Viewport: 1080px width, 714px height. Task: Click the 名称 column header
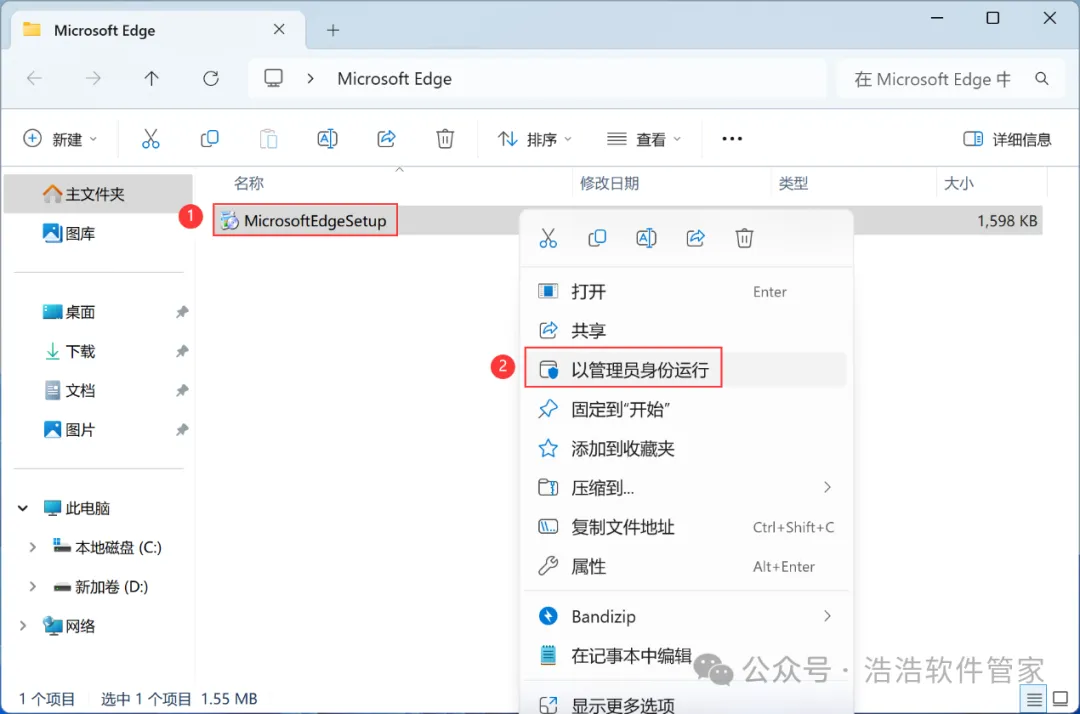point(249,183)
